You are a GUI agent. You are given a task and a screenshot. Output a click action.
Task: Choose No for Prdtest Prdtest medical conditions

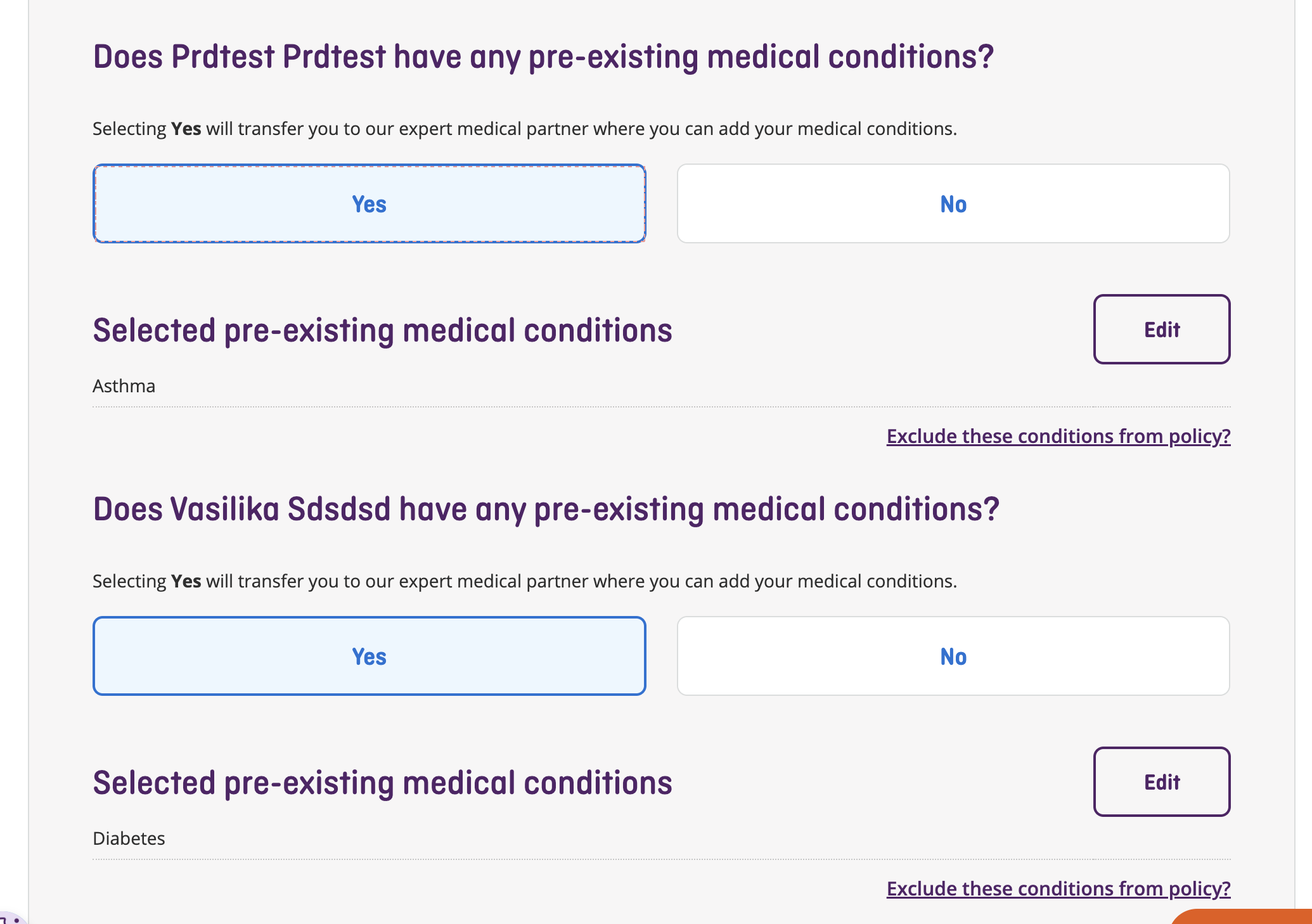pos(953,204)
